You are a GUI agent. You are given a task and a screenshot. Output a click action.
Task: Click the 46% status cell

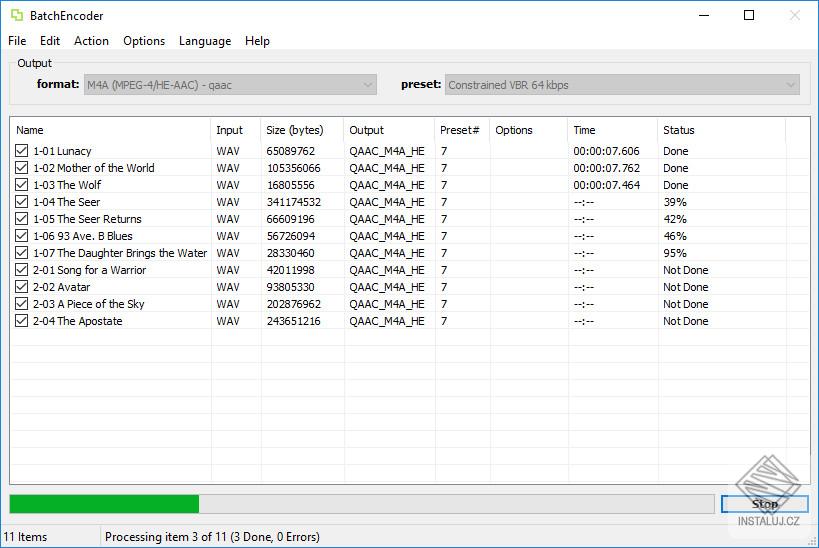pyautogui.click(x=675, y=236)
